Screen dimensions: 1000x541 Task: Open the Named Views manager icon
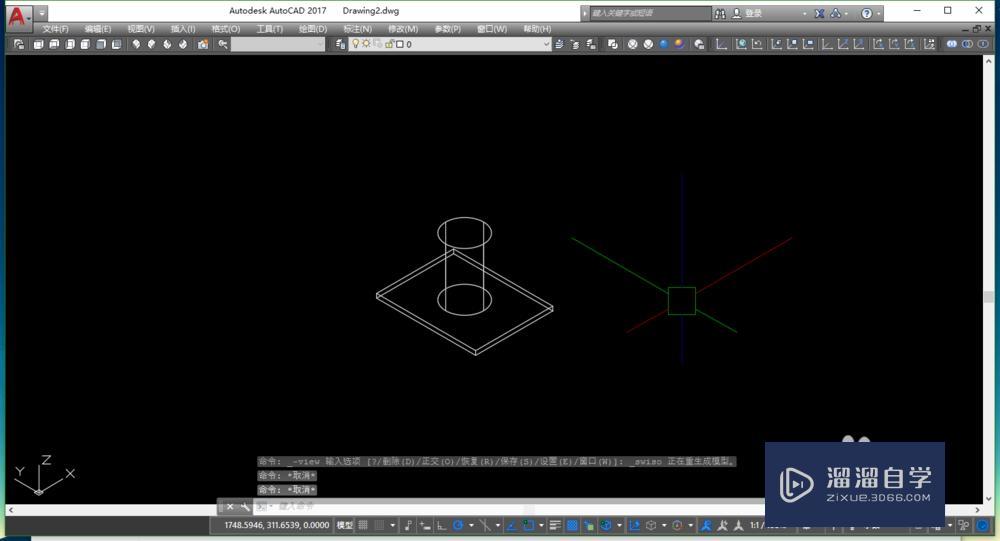click(x=19, y=44)
